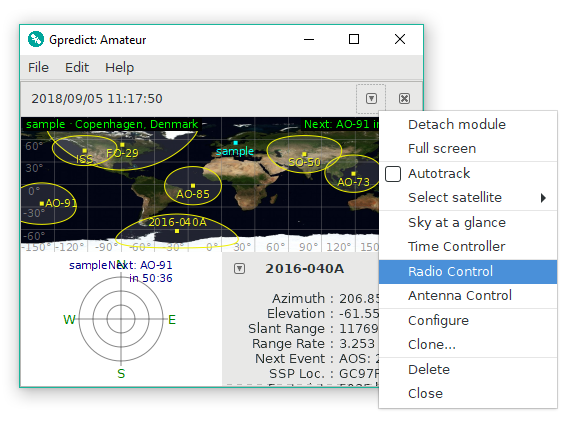Click the SSP Loc. value GC97
The width and height of the screenshot is (576, 438).
(359, 374)
